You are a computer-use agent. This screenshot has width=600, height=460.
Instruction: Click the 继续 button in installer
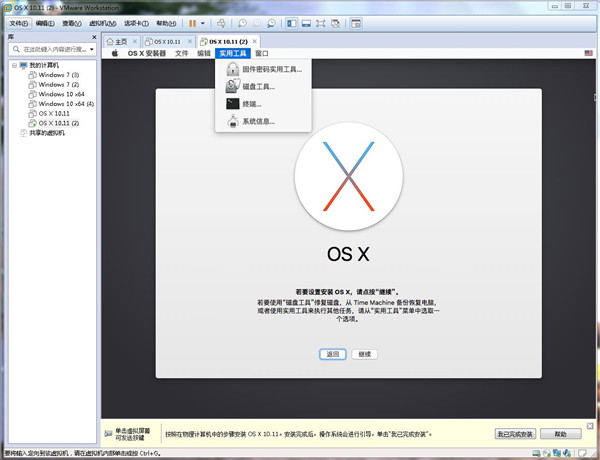pos(365,354)
